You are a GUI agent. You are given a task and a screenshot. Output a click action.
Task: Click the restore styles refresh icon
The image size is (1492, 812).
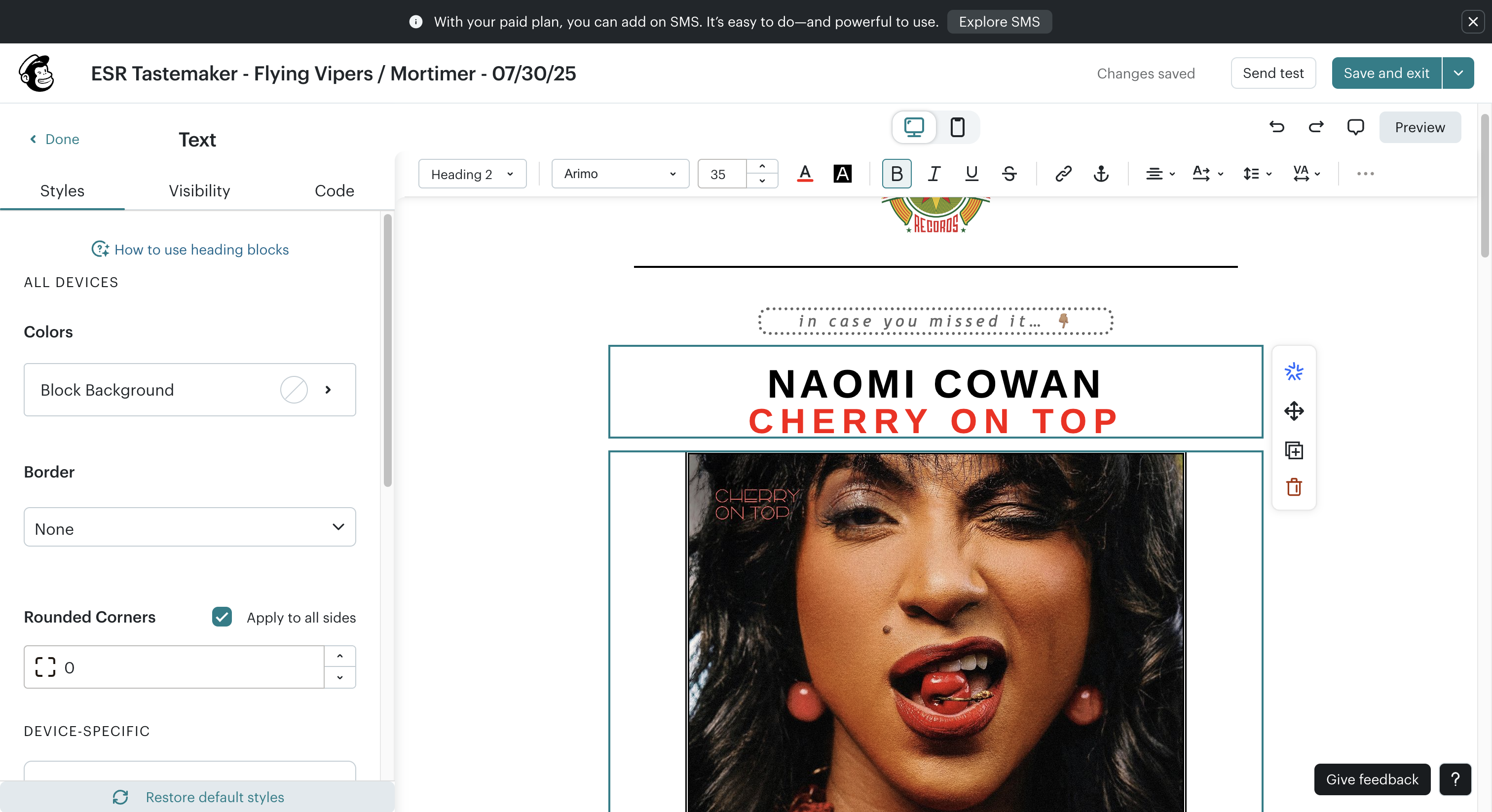[120, 798]
